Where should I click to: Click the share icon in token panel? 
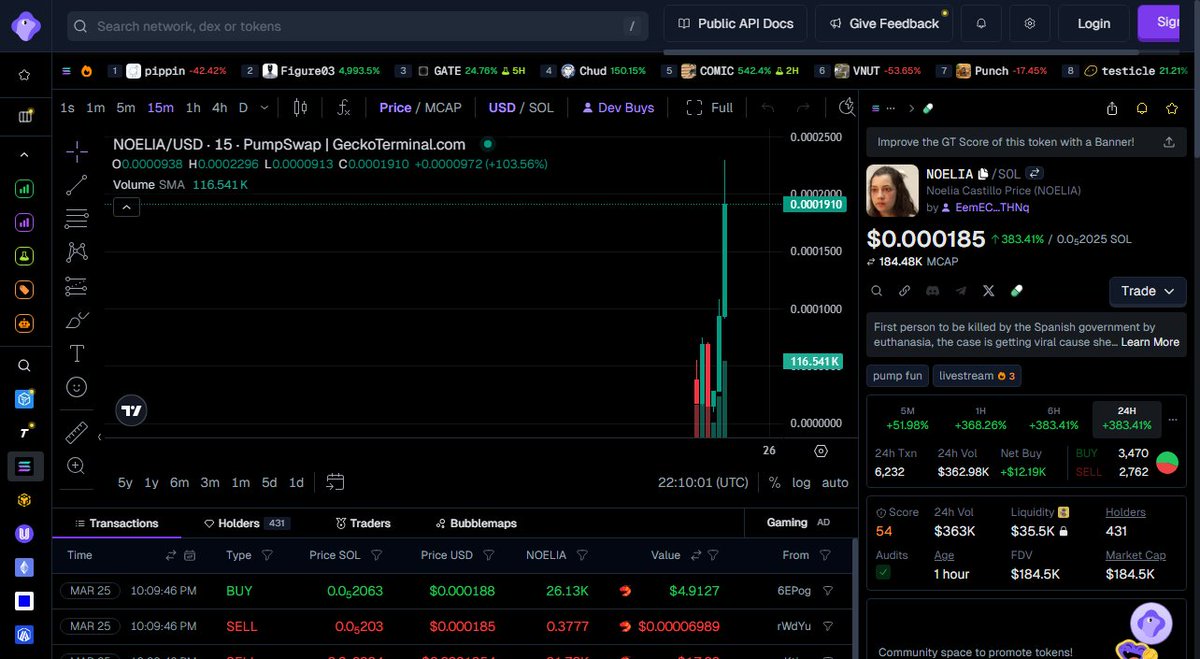1112,108
